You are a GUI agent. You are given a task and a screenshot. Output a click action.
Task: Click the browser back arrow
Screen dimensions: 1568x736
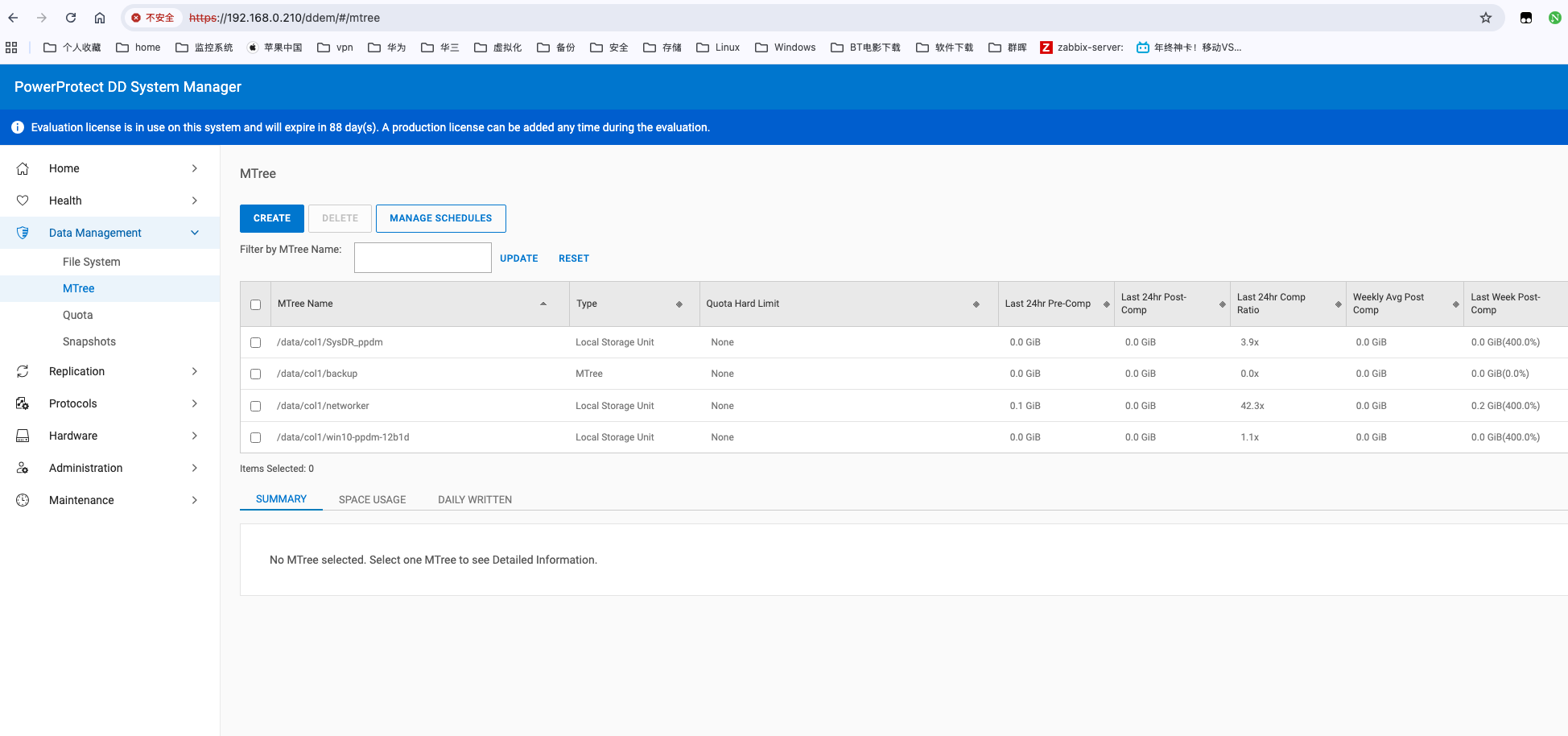pyautogui.click(x=13, y=18)
